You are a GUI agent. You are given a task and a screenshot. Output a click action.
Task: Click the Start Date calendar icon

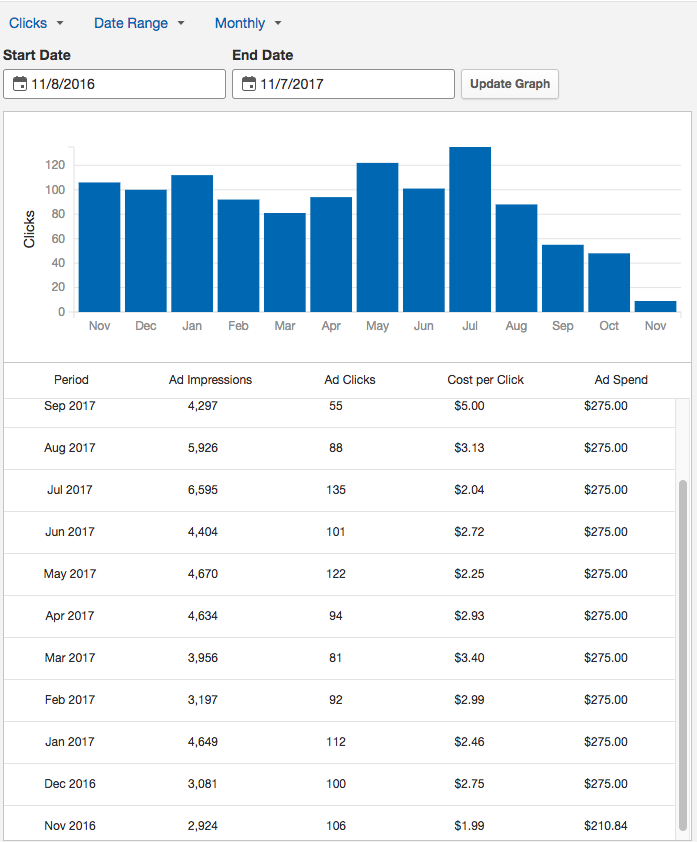tap(20, 85)
